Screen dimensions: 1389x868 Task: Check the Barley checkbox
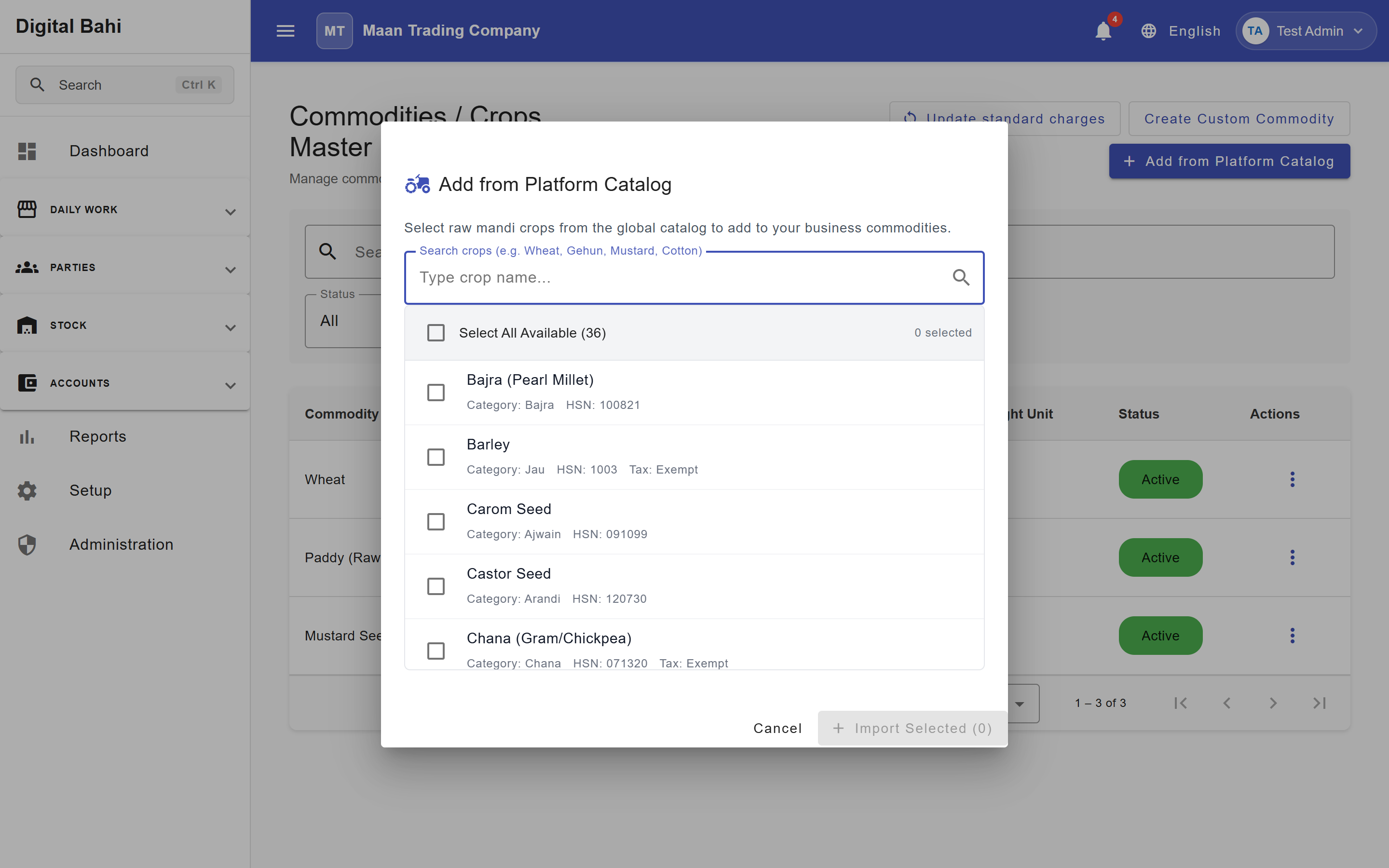(436, 457)
